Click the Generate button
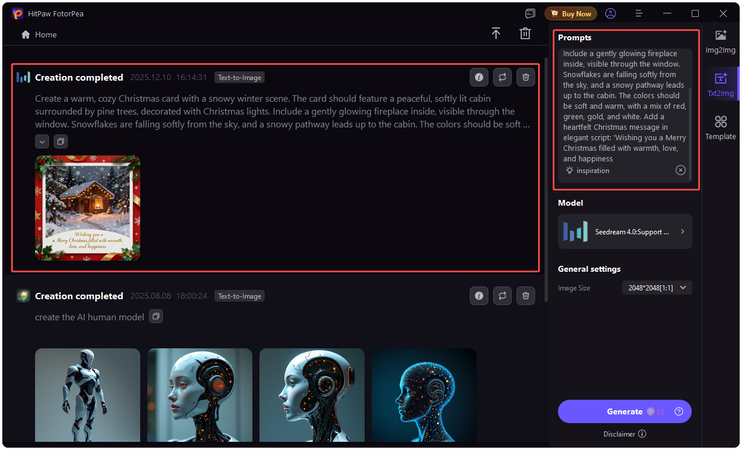 tap(625, 412)
